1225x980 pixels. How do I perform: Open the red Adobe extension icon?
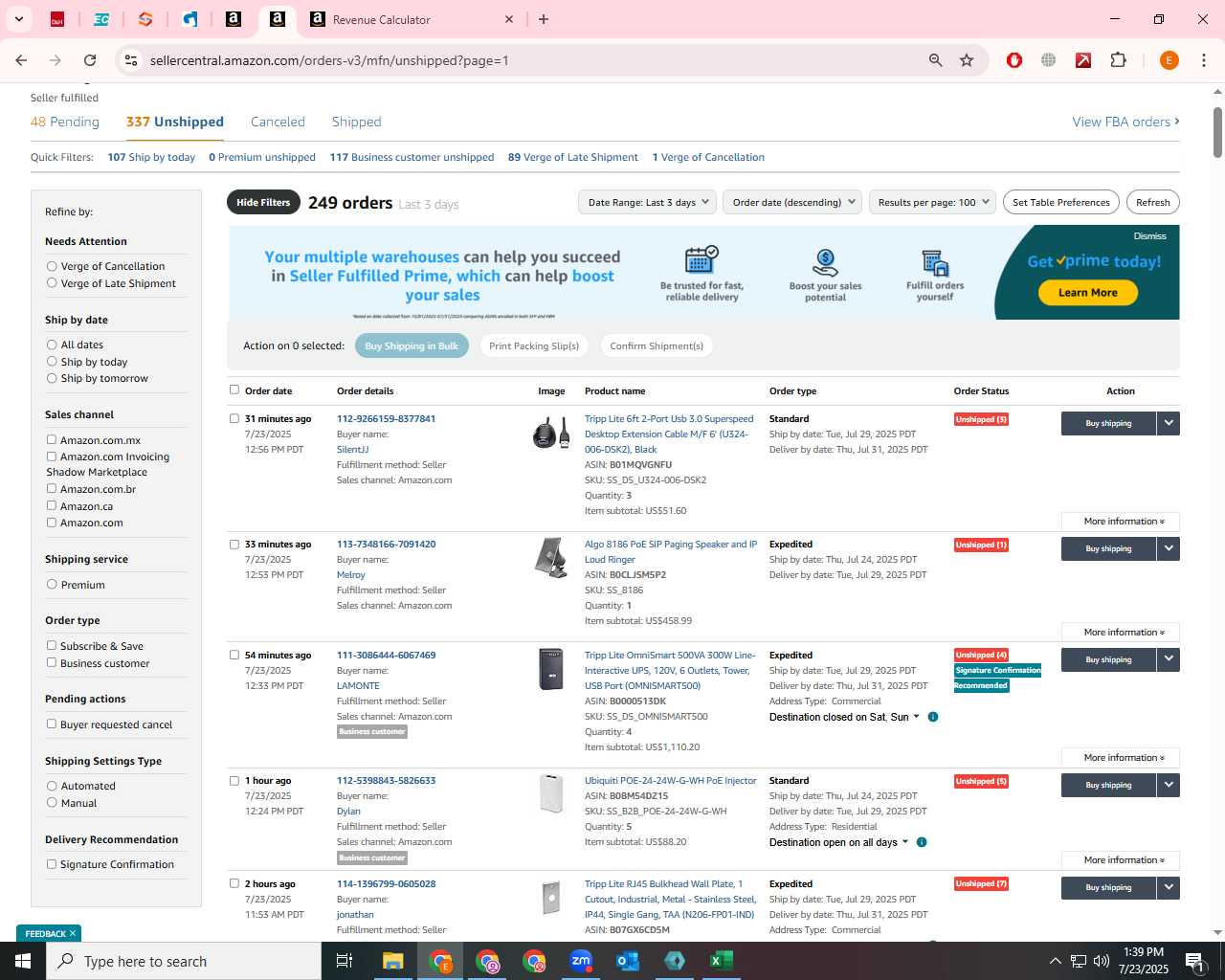point(1083,60)
